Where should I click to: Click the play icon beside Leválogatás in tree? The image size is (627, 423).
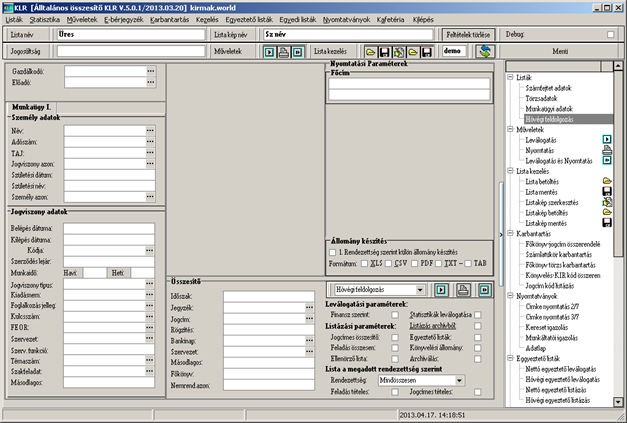[x=607, y=140]
